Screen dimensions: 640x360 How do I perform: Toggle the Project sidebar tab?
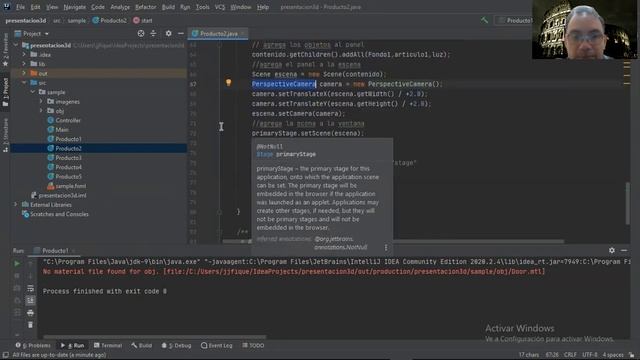5,92
